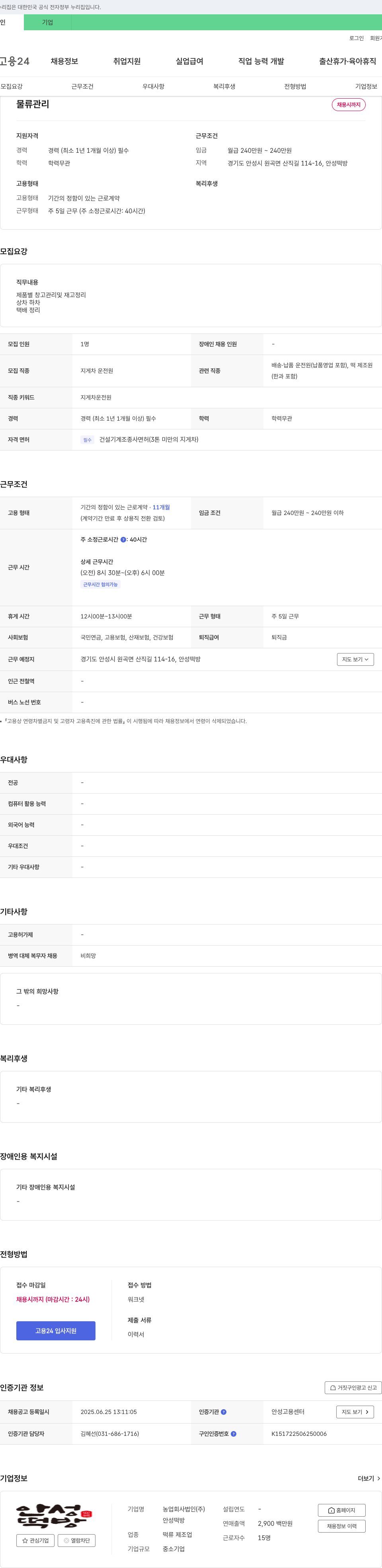
Task: Jump to 복리후생 section tab
Action: pyautogui.click(x=224, y=86)
